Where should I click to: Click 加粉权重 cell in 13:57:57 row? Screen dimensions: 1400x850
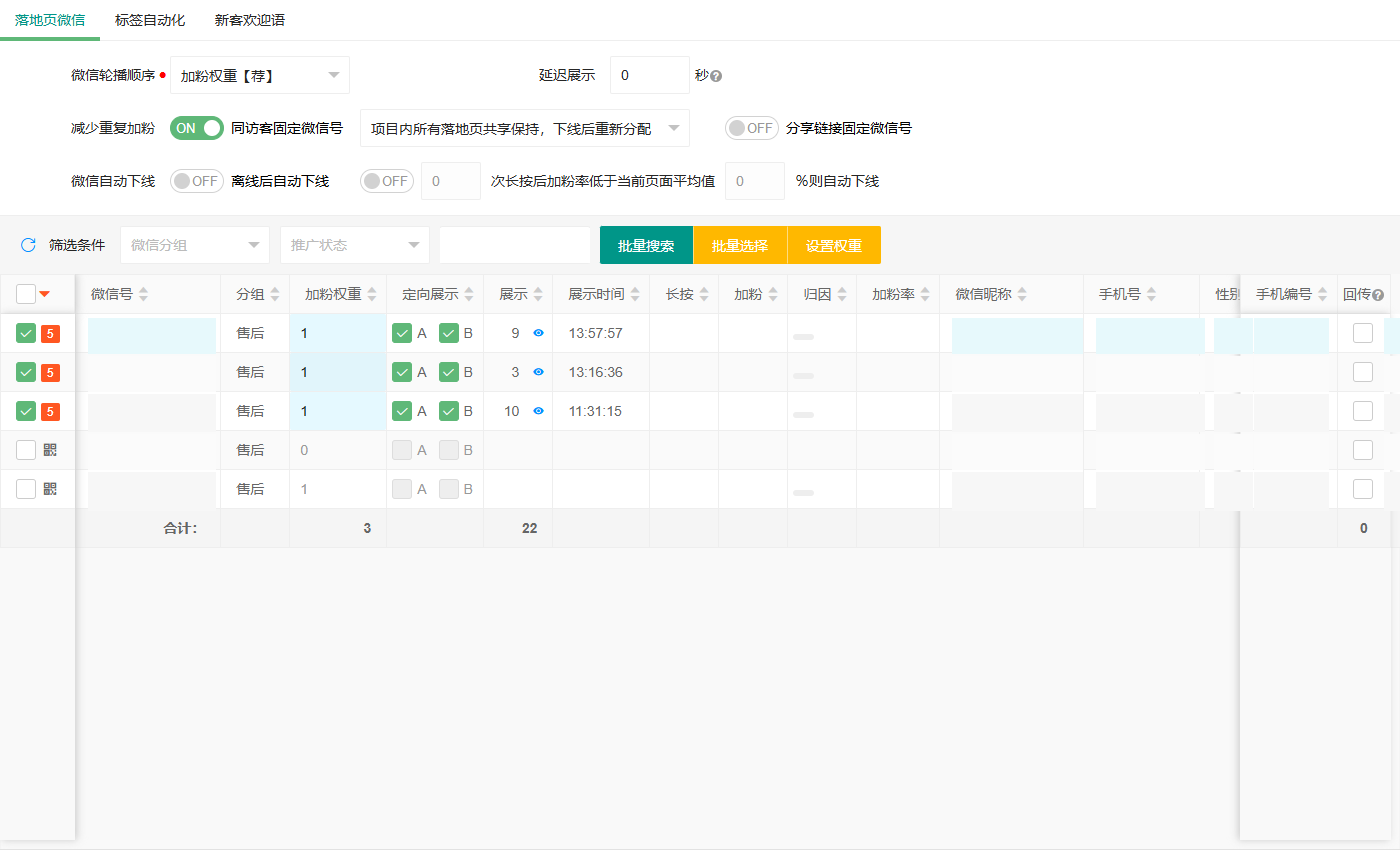[x=338, y=333]
